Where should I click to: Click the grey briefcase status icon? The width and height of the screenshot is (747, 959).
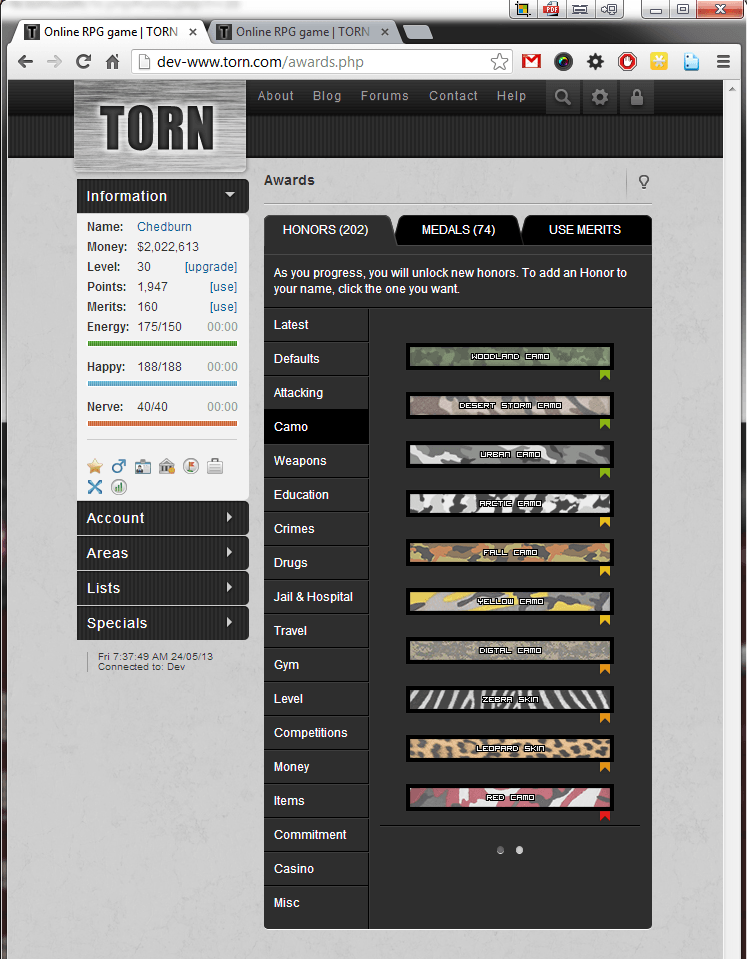[x=215, y=467]
